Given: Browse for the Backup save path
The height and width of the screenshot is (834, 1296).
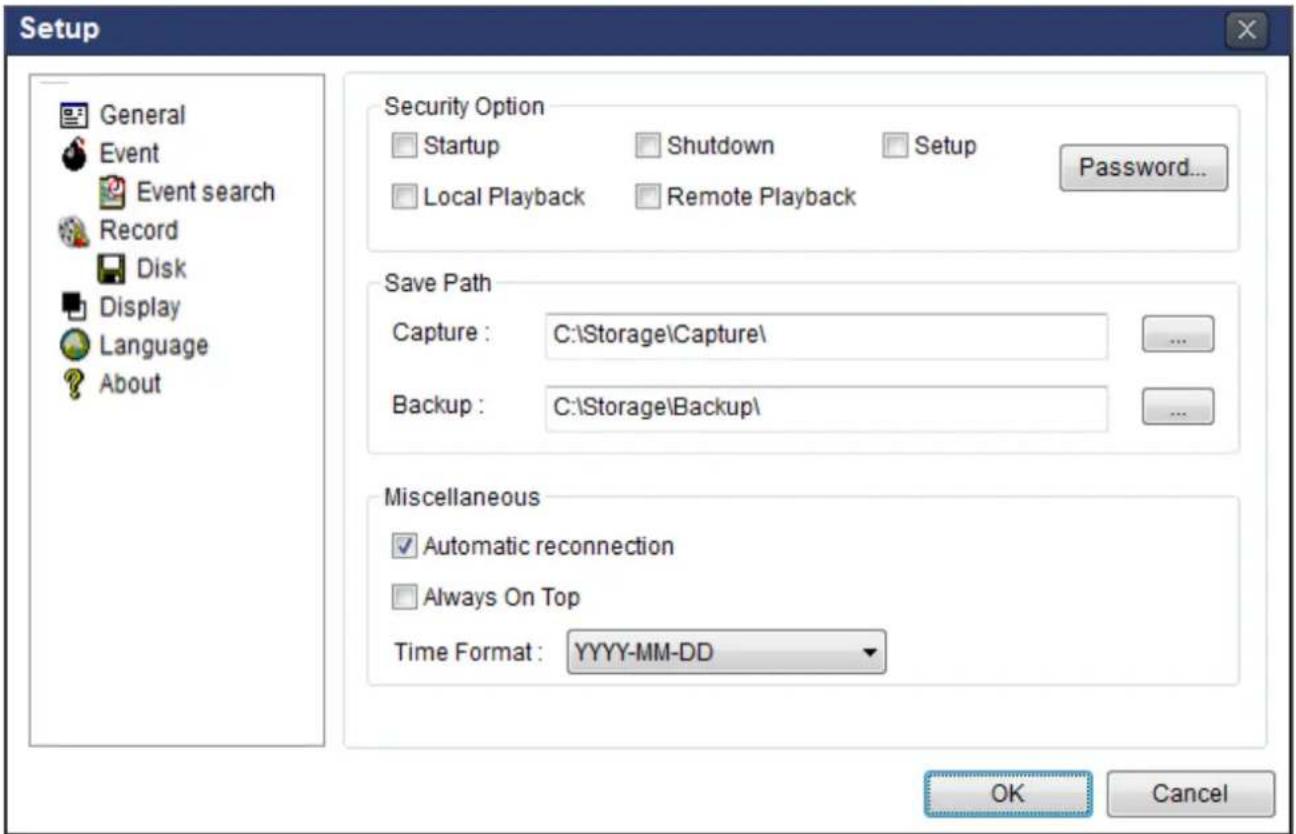Looking at the screenshot, I should [x=1177, y=407].
